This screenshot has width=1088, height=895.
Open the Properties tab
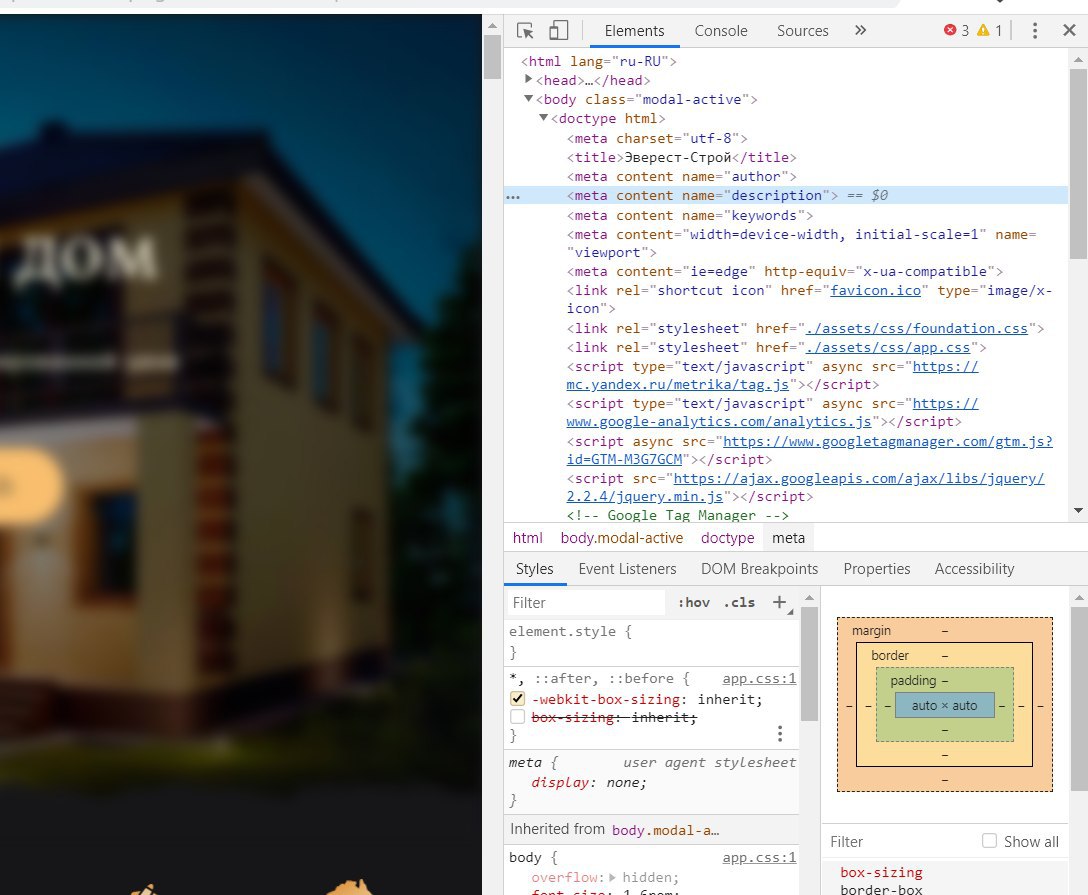tap(876, 569)
